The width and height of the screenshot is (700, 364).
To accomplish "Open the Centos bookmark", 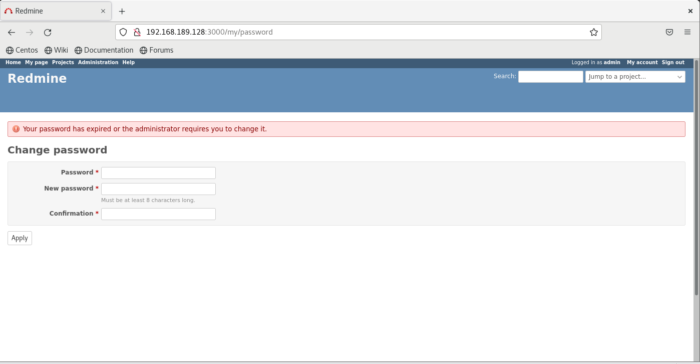I will pyautogui.click(x=22, y=50).
